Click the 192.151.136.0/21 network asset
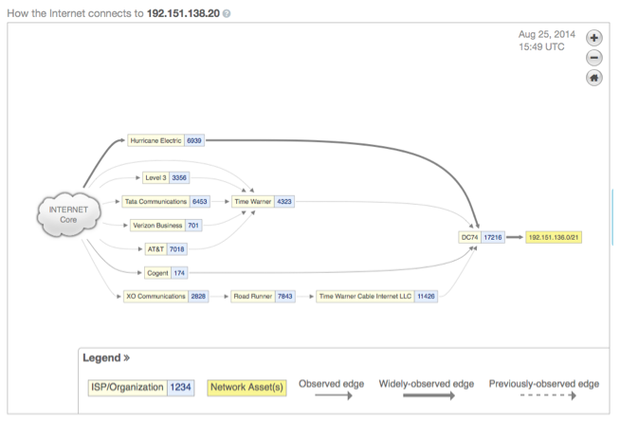Viewport: 620px width, 421px height. (554, 238)
